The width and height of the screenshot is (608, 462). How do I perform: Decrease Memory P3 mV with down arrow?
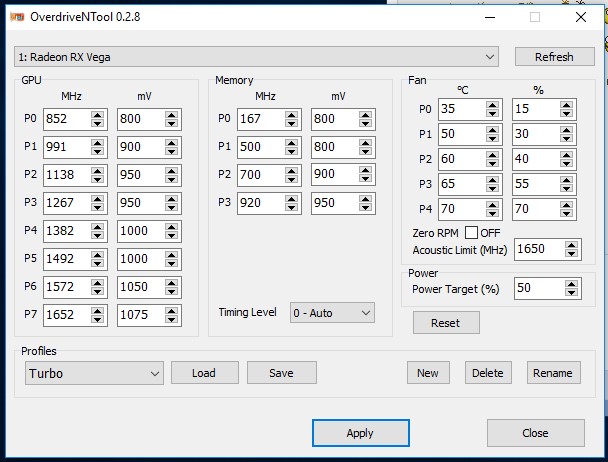point(365,207)
